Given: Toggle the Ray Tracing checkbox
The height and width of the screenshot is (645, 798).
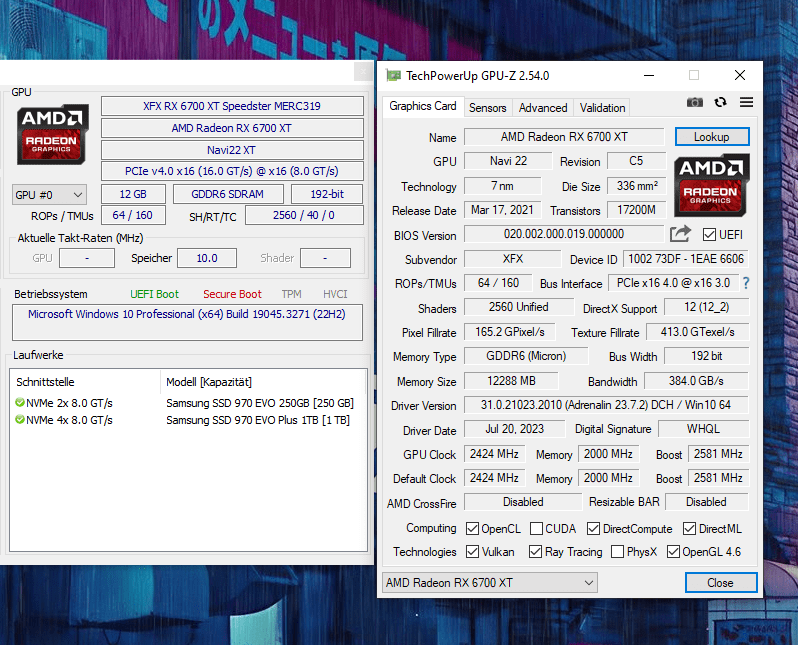Looking at the screenshot, I should point(535,551).
